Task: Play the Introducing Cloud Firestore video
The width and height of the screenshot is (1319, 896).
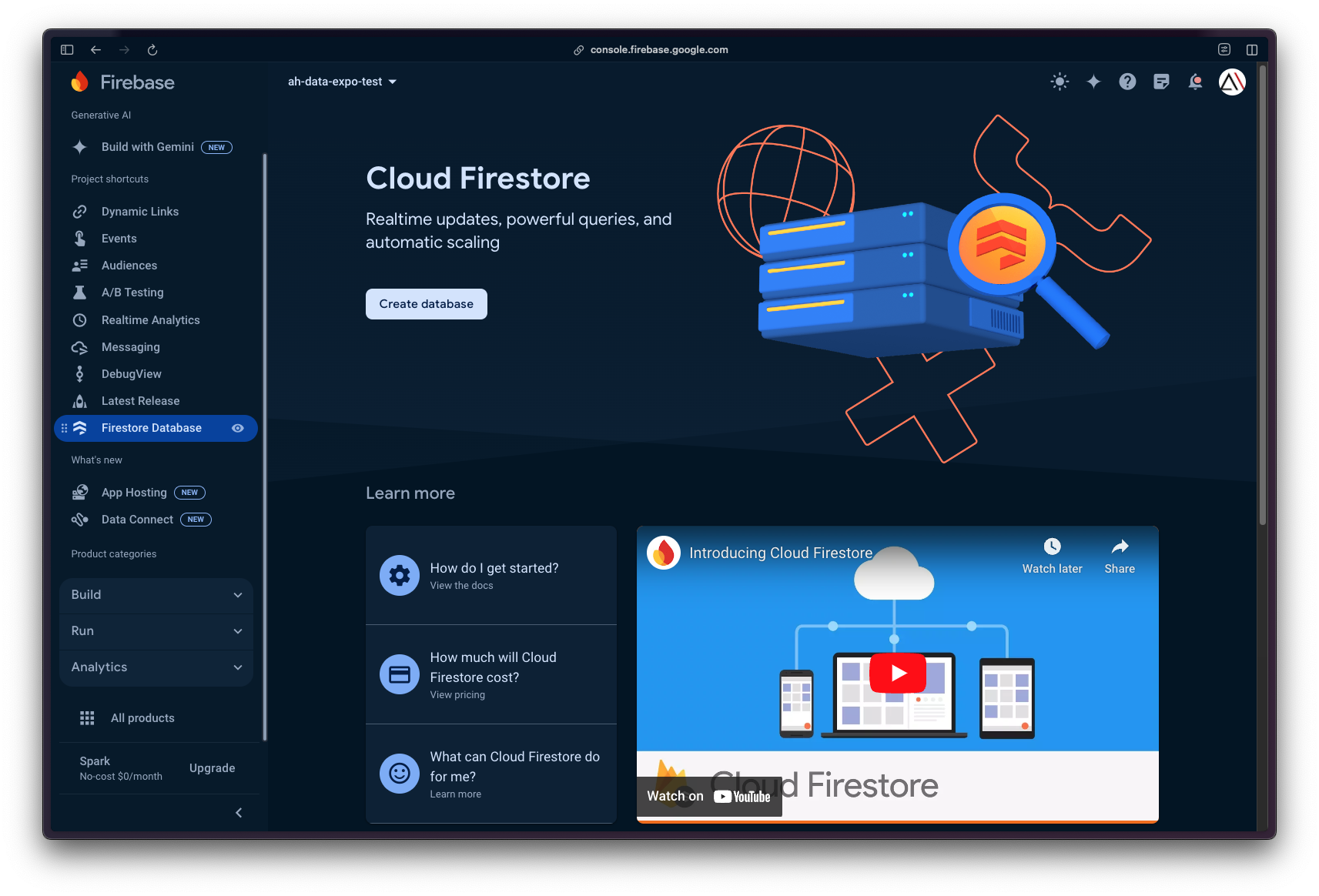Action: [898, 673]
